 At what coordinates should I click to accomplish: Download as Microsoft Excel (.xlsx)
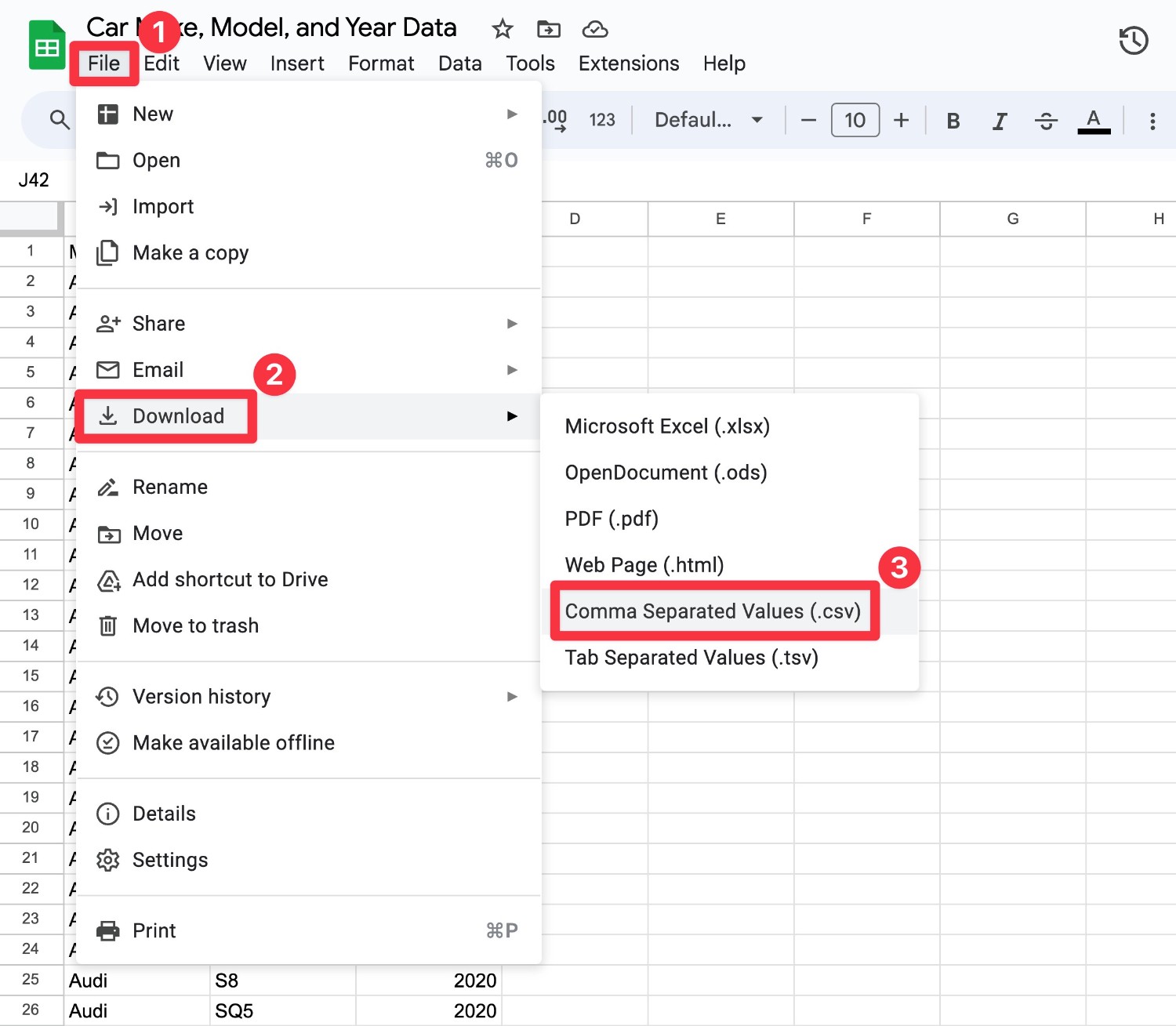729,426
